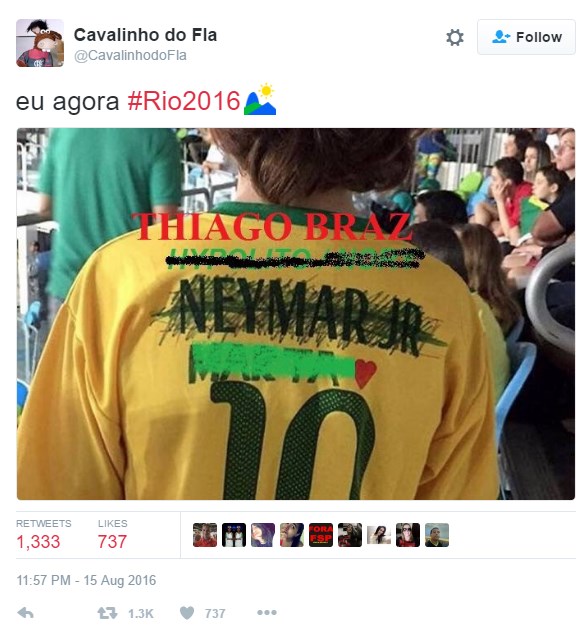
Task: Click the reply arrow icon
Action: (x=26, y=613)
